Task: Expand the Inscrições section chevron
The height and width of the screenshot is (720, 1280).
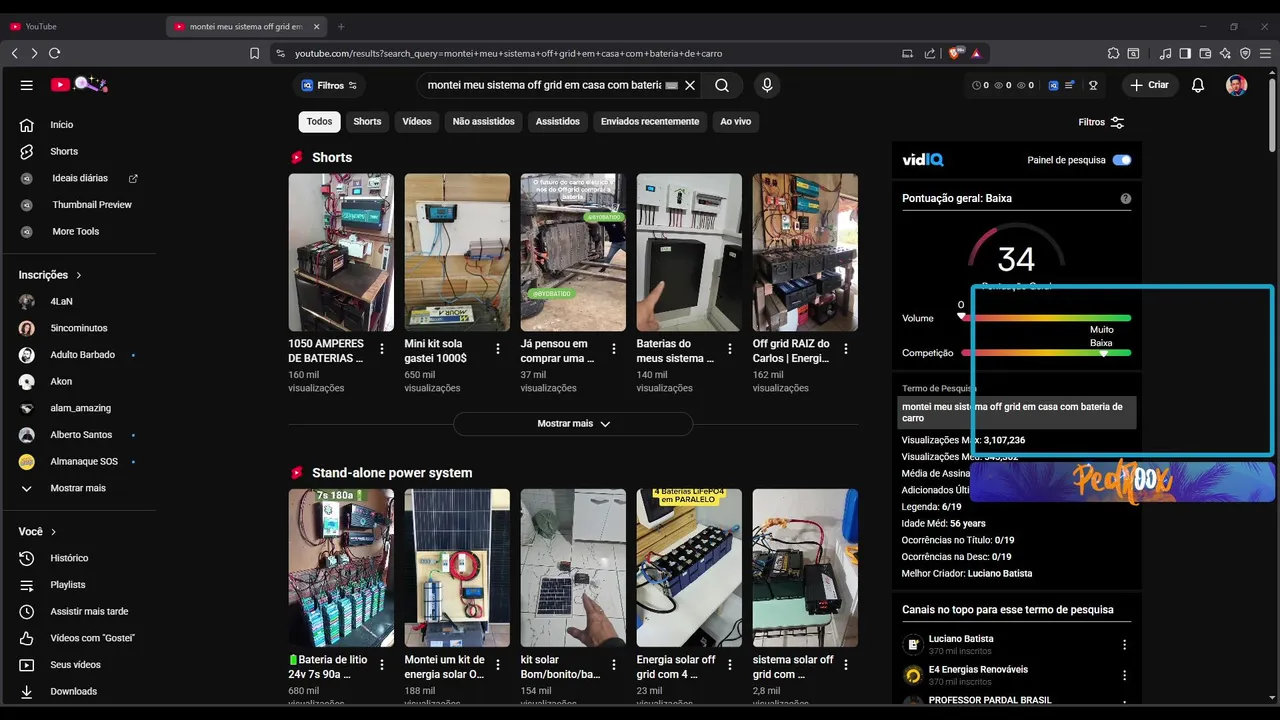Action: (79, 275)
